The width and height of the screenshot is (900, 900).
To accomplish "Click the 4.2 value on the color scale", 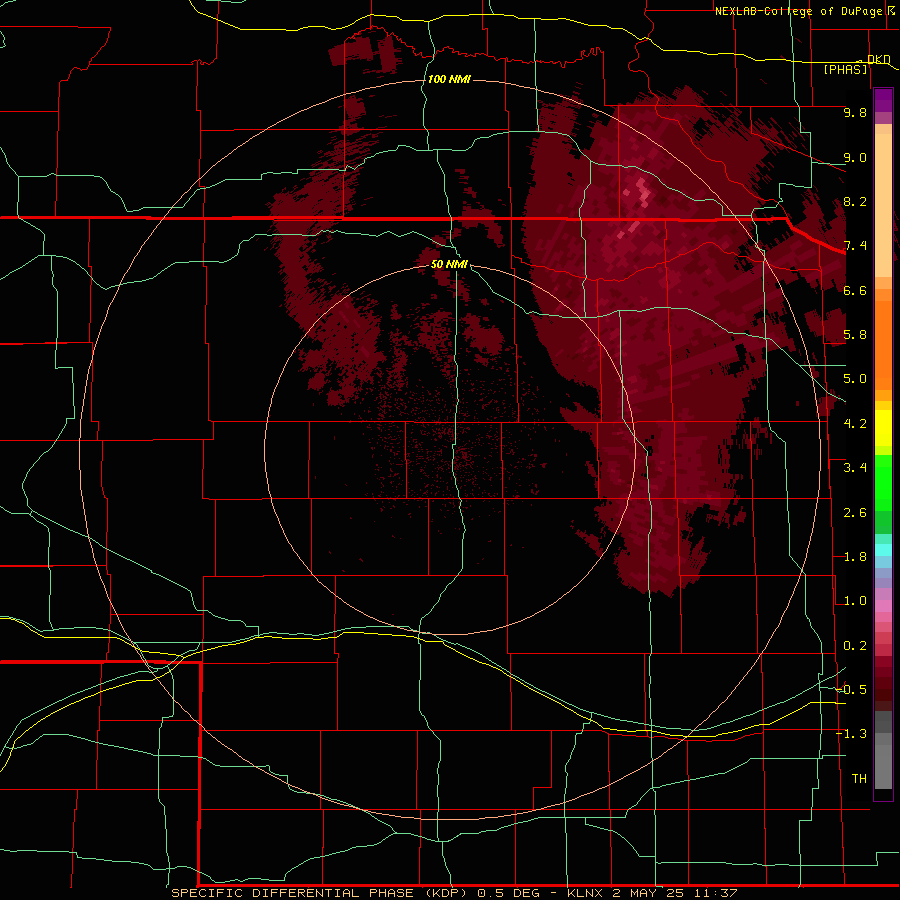I will click(x=855, y=424).
